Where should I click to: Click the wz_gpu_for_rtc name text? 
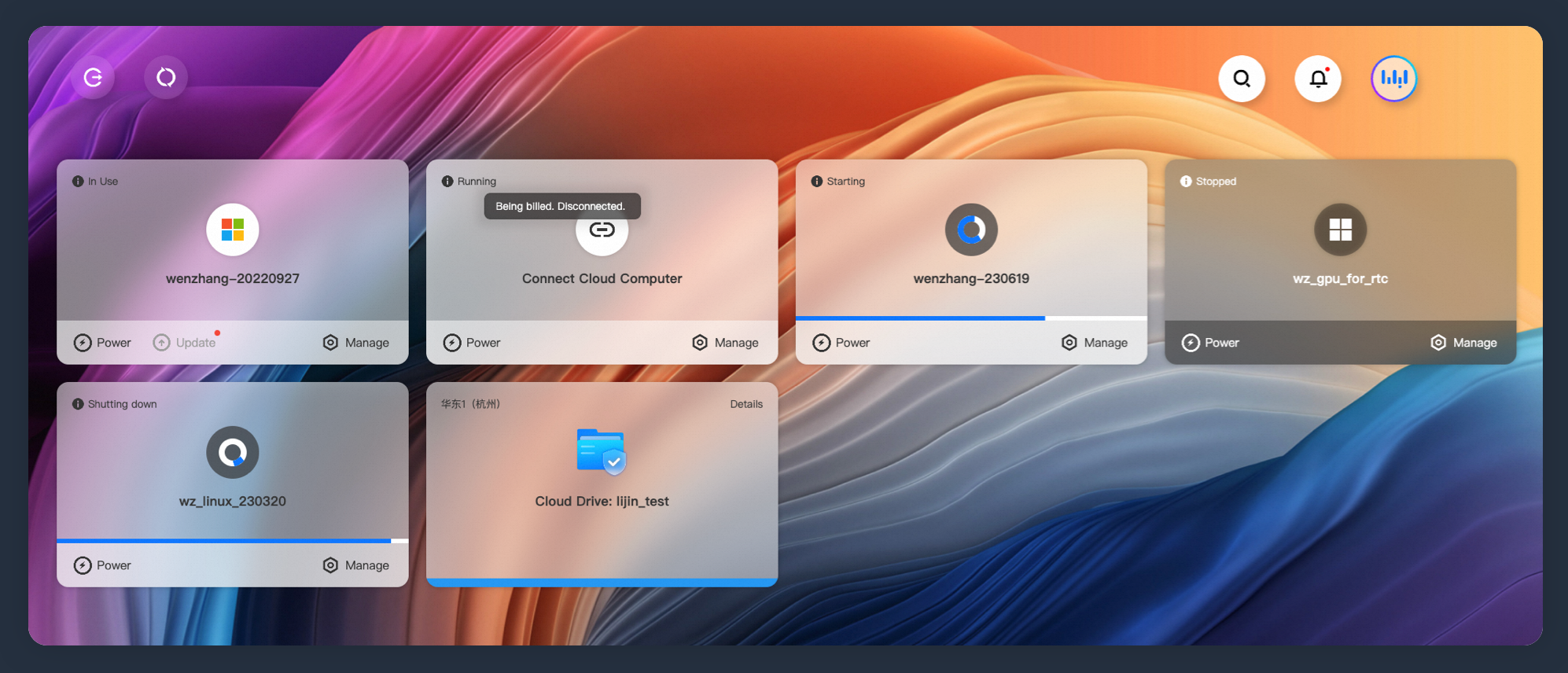1341,279
